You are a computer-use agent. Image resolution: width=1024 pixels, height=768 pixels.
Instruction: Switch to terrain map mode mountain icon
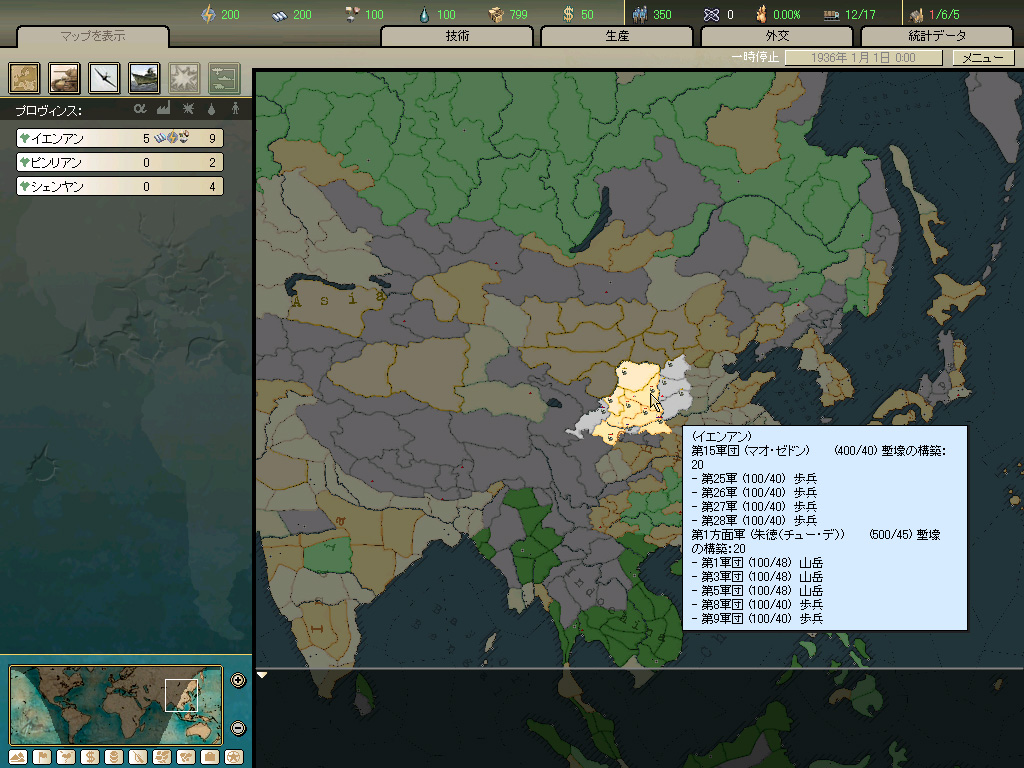pyautogui.click(x=18, y=758)
